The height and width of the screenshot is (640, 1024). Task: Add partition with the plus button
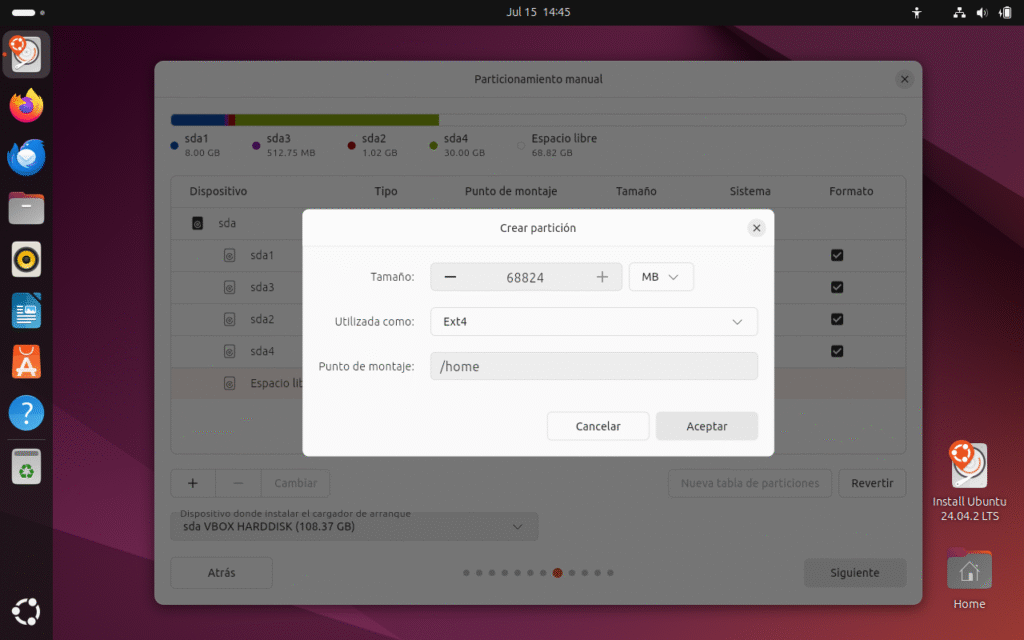click(x=193, y=483)
